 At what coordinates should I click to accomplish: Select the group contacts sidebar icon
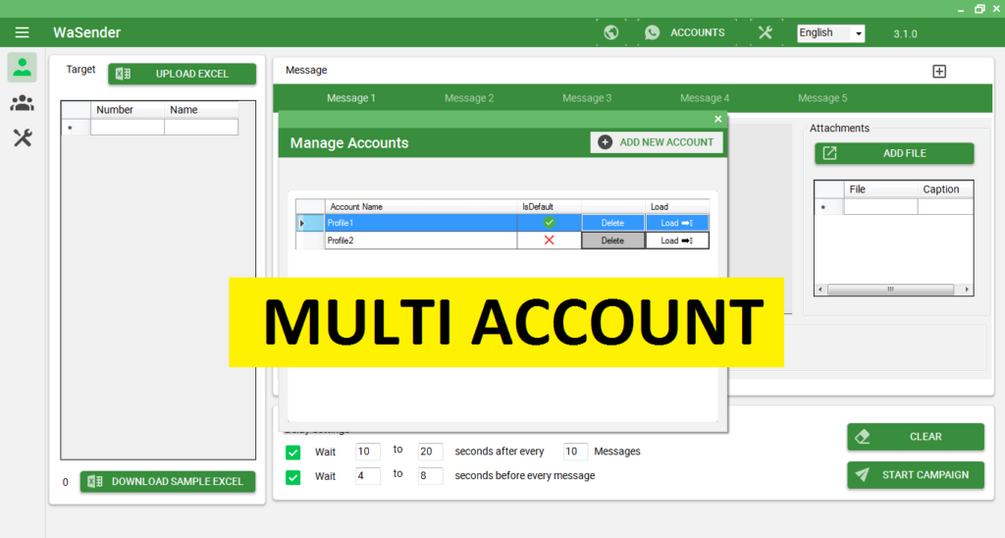point(22,103)
